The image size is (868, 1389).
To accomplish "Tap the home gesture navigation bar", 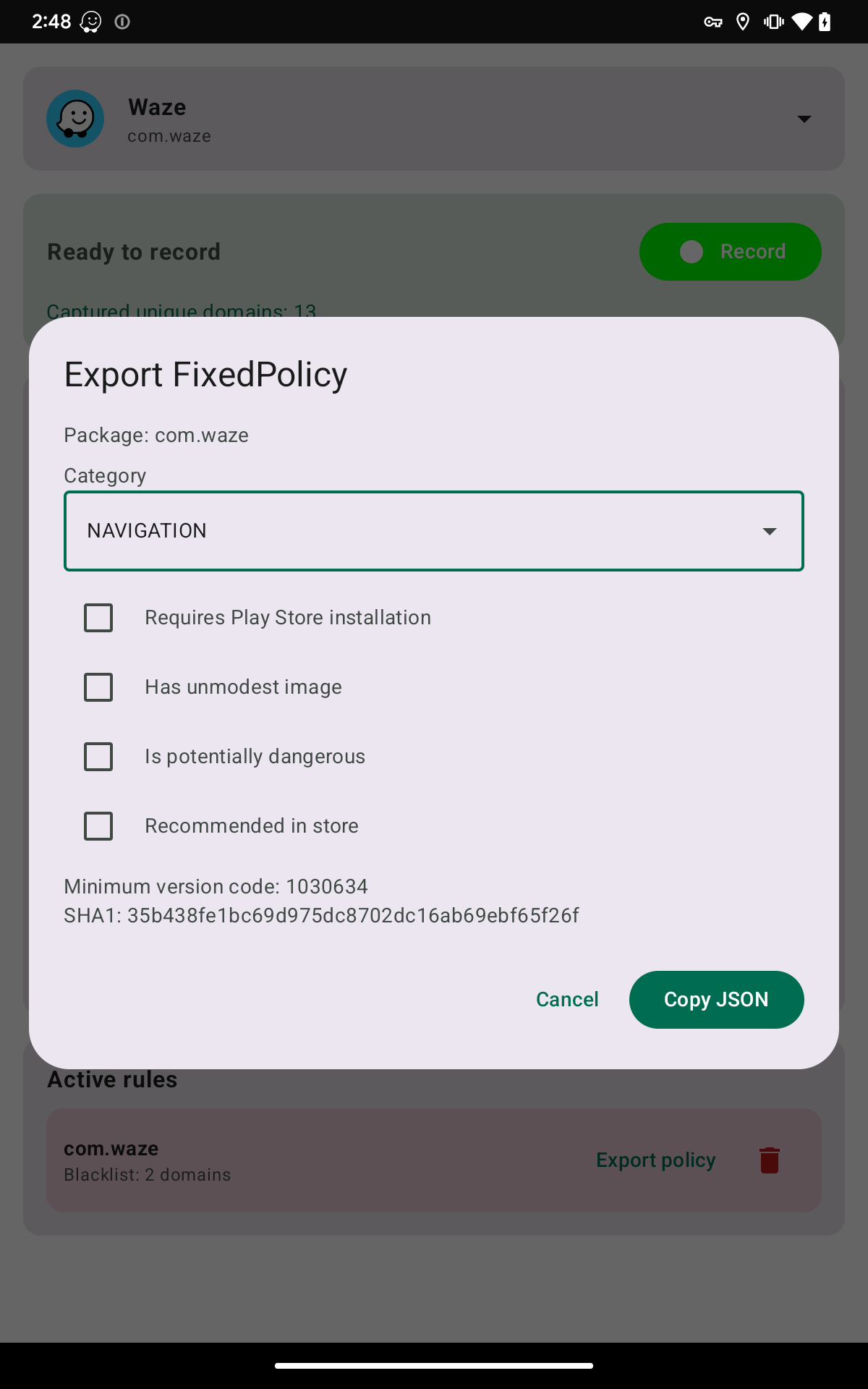I will pos(434,1366).
